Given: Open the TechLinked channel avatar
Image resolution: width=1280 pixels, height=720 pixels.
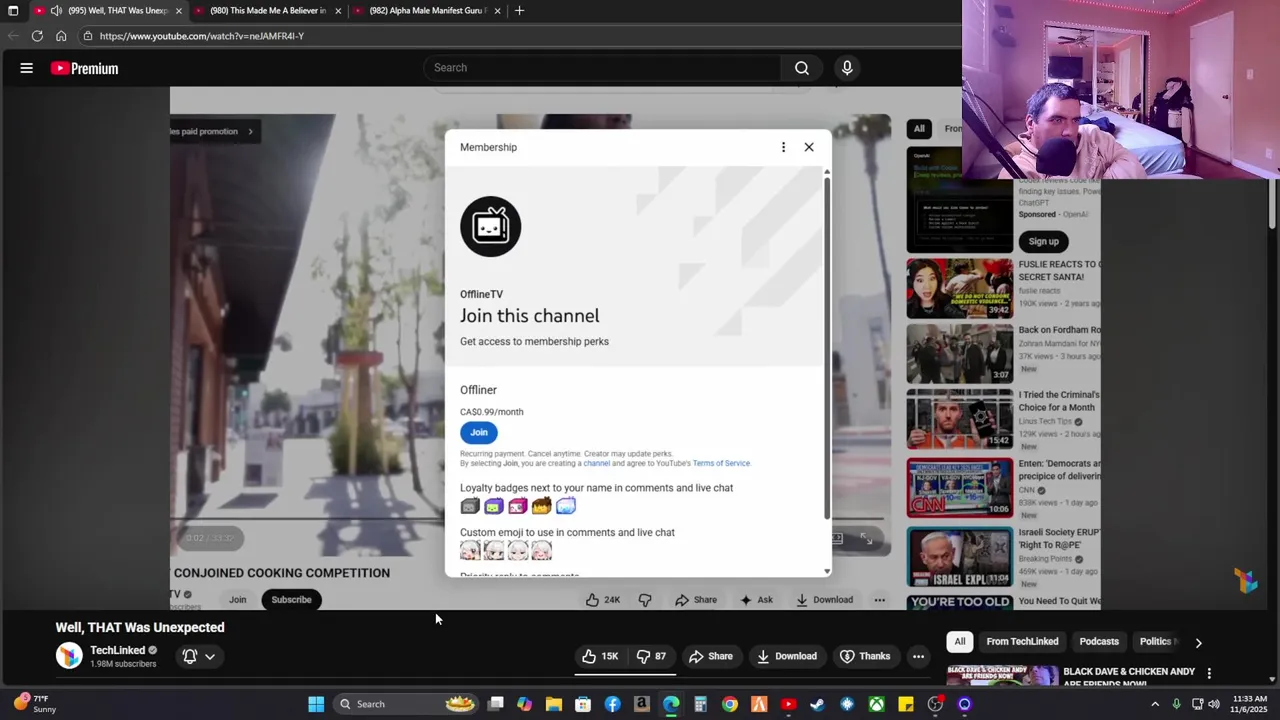Looking at the screenshot, I should (x=69, y=656).
